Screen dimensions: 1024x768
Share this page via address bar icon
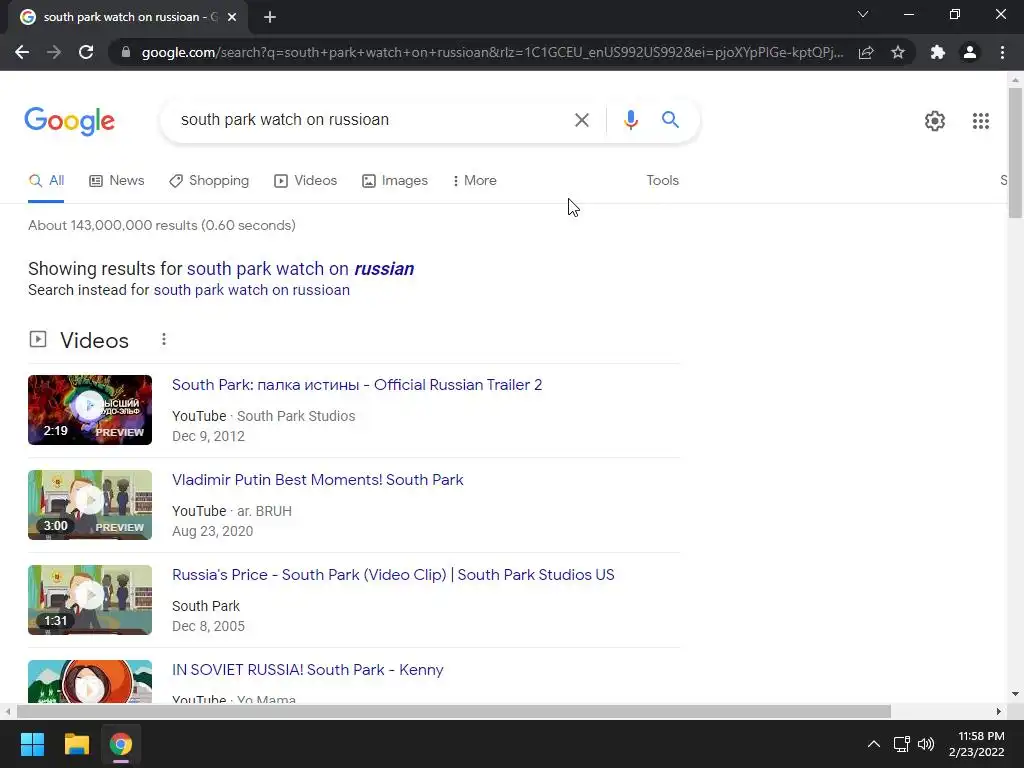866,52
